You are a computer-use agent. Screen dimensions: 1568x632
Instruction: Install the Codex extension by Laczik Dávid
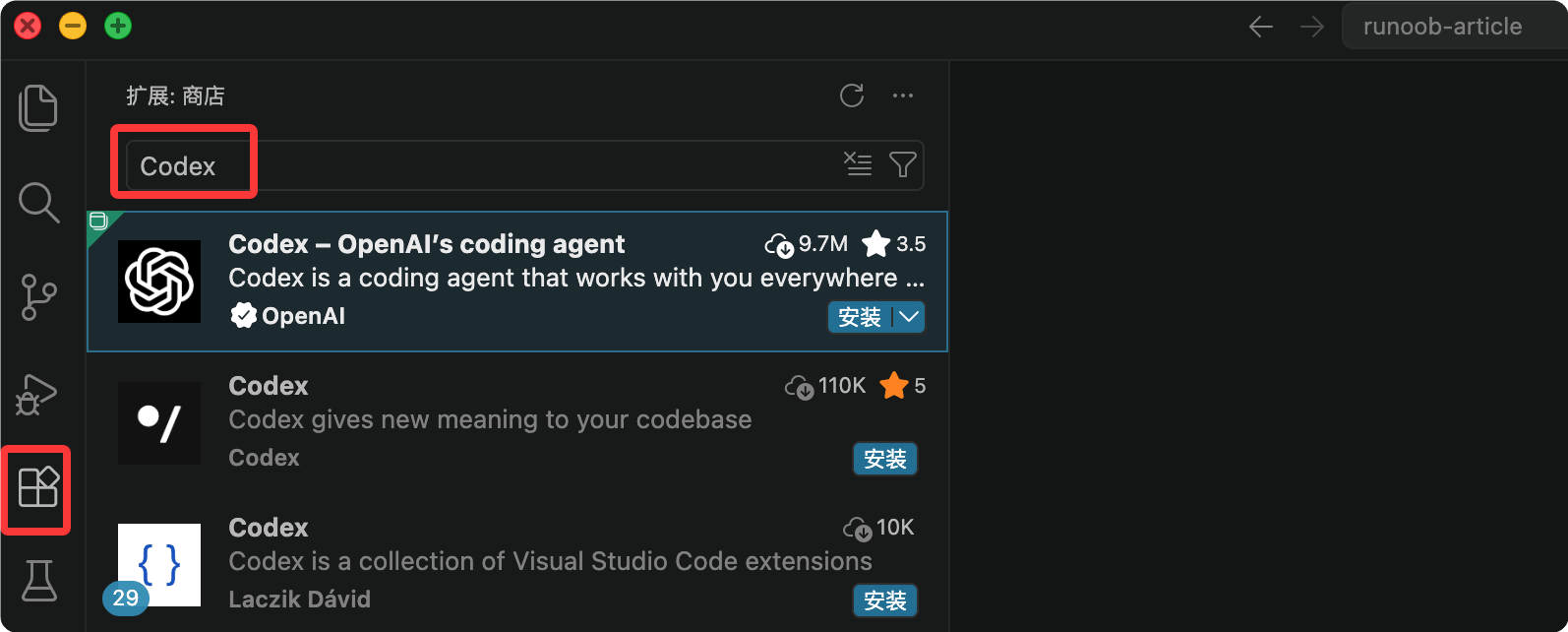884,600
